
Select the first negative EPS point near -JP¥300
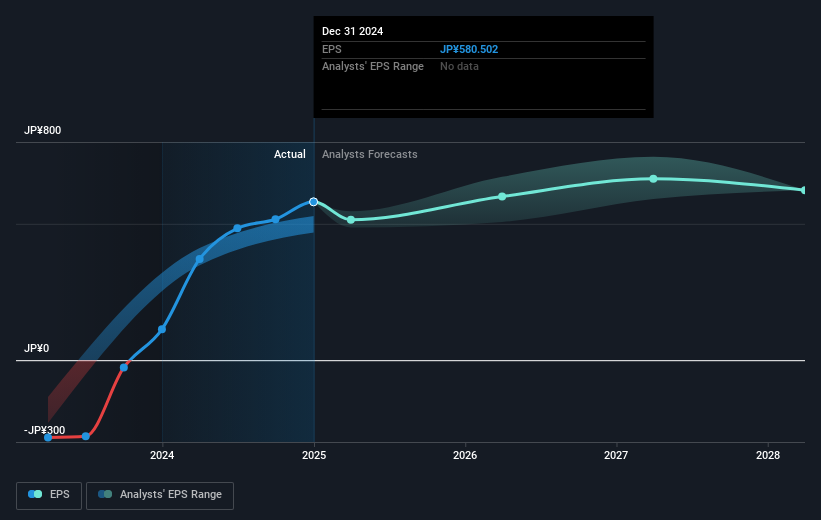[48, 437]
